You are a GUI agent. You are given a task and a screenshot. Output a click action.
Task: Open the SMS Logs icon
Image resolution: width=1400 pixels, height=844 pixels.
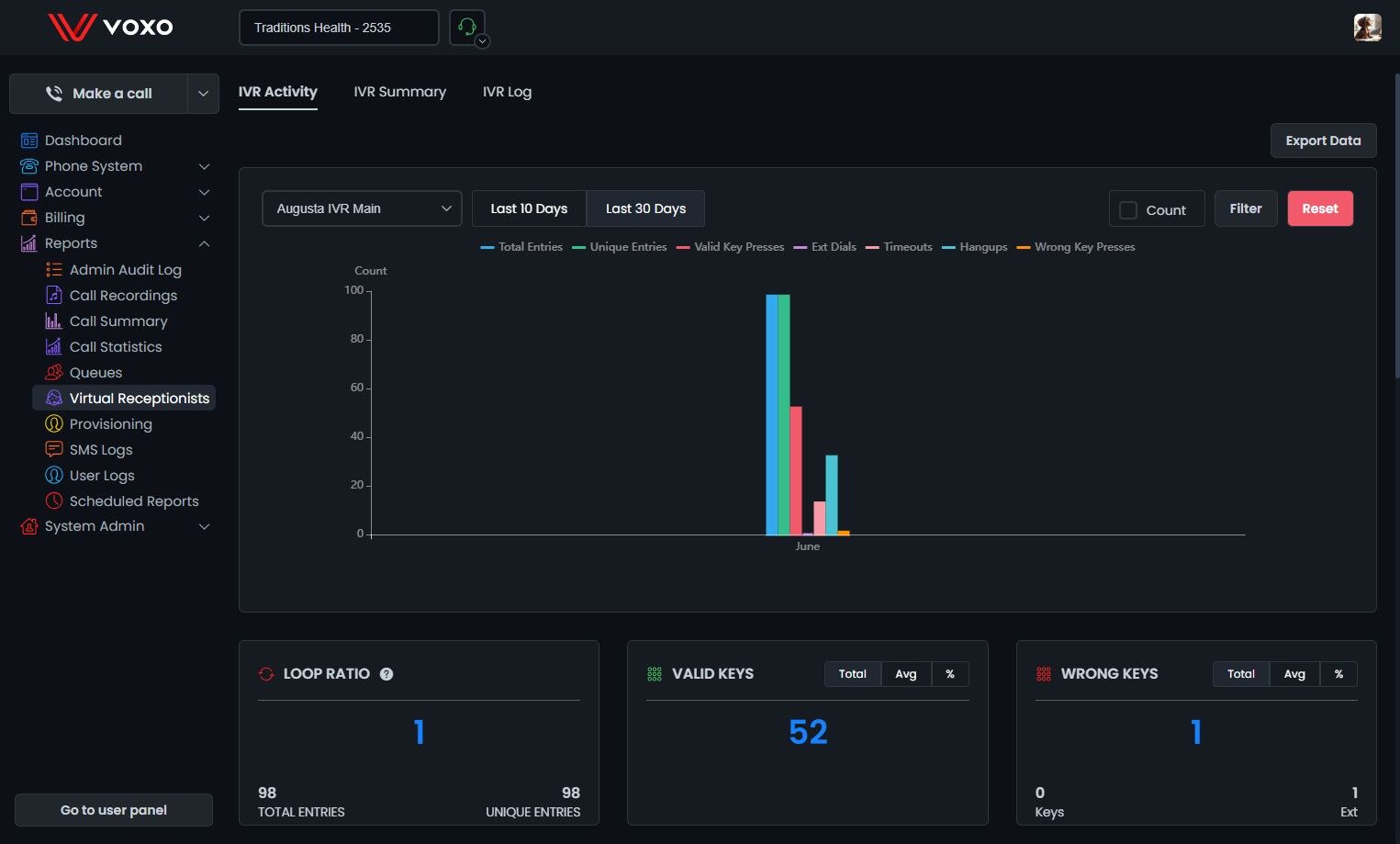[54, 449]
